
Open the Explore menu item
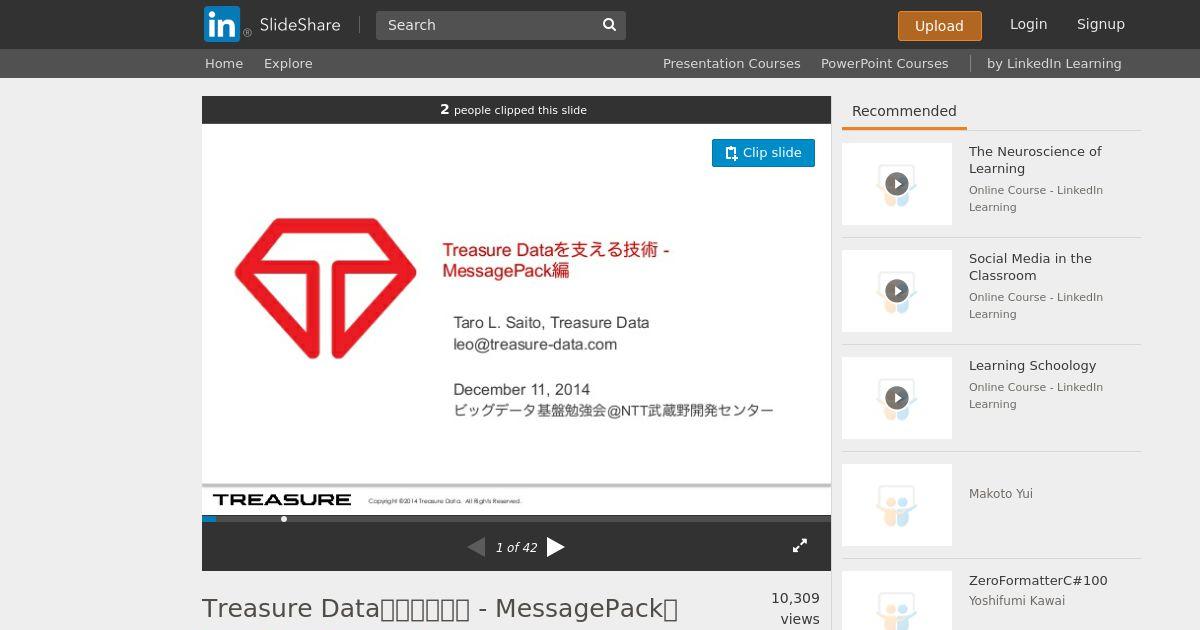288,63
